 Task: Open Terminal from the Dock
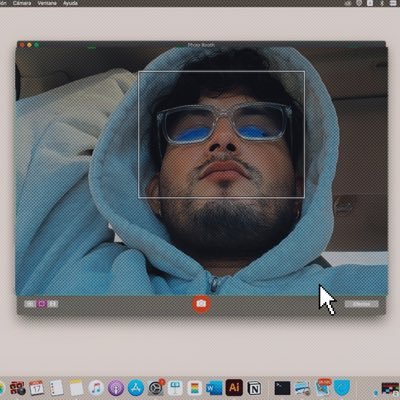(x=282, y=388)
